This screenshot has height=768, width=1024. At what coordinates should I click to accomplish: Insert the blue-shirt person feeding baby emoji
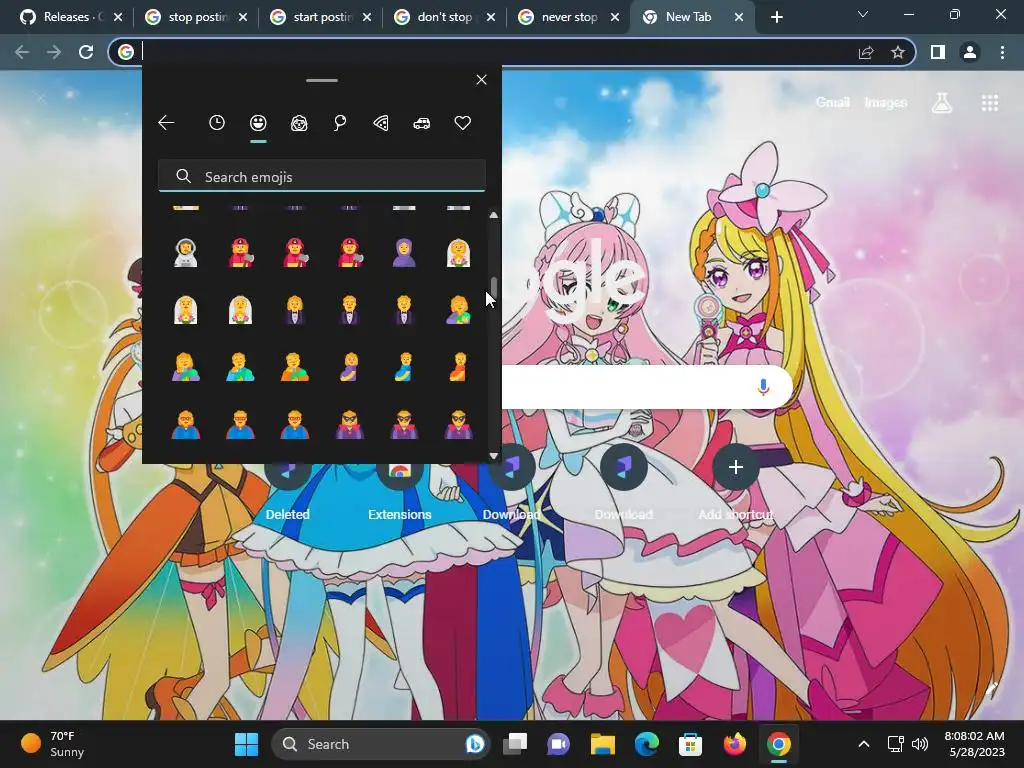point(240,367)
